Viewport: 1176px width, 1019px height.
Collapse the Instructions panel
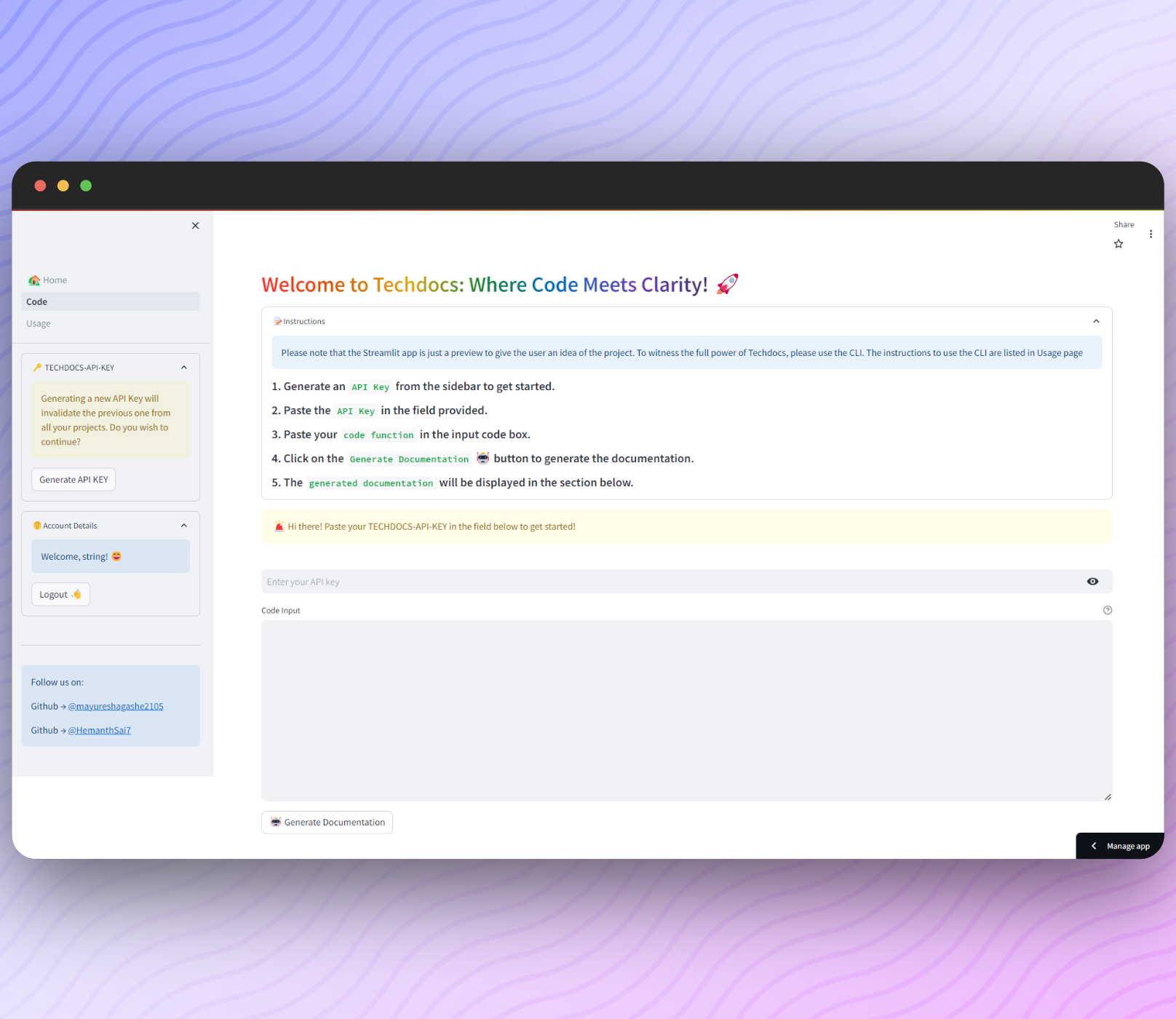tap(1096, 322)
